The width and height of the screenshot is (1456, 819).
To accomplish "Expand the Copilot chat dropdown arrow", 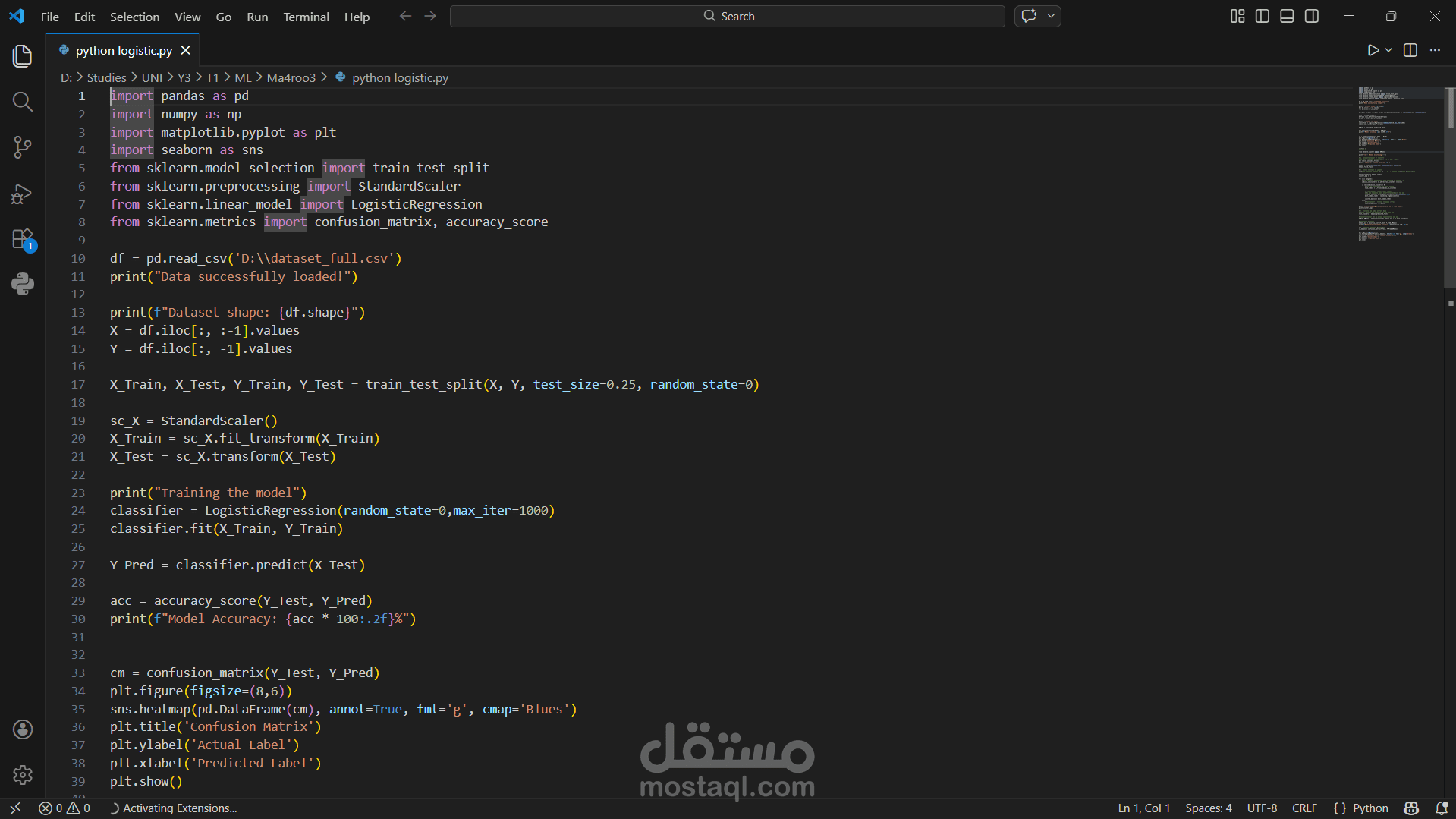I will (1051, 16).
